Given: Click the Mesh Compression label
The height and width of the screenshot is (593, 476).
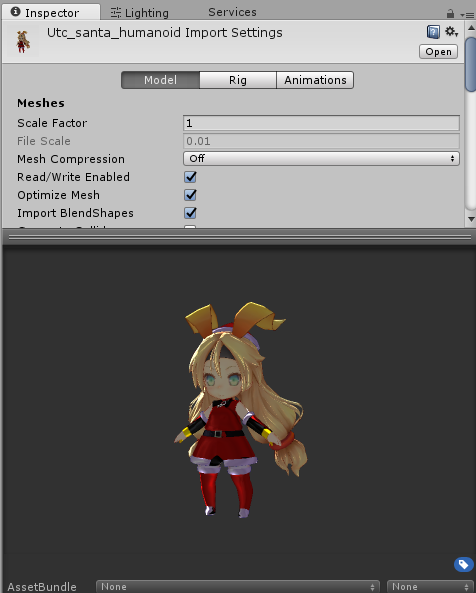Looking at the screenshot, I should point(71,159).
